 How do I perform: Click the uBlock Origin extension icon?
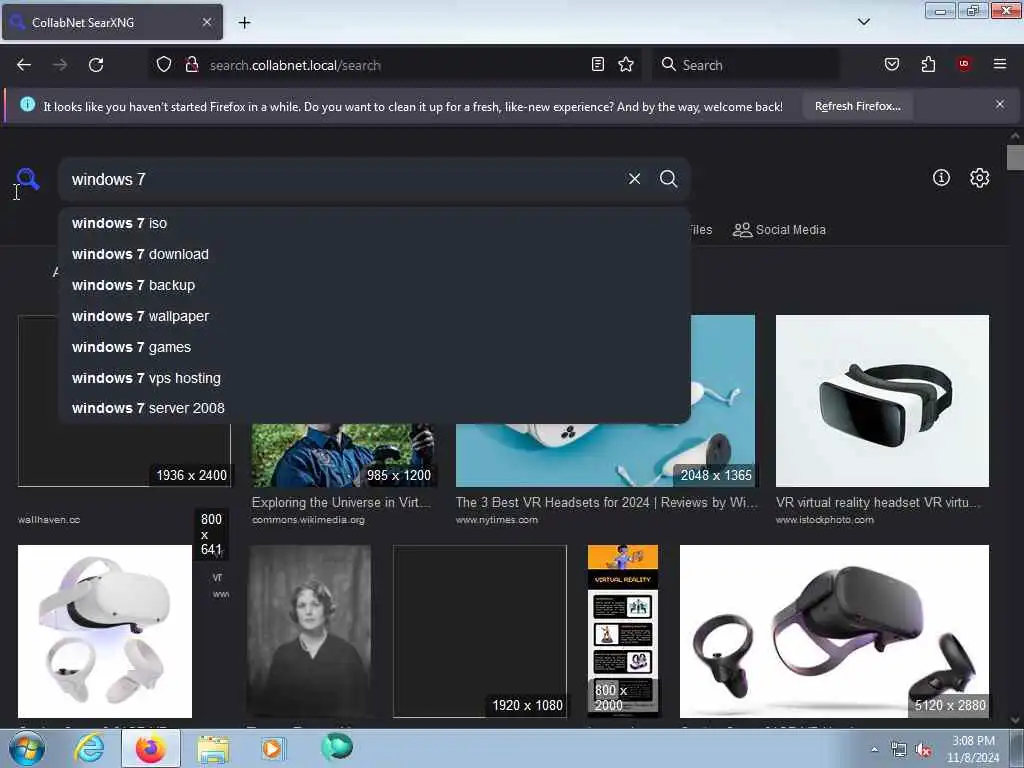tap(964, 64)
